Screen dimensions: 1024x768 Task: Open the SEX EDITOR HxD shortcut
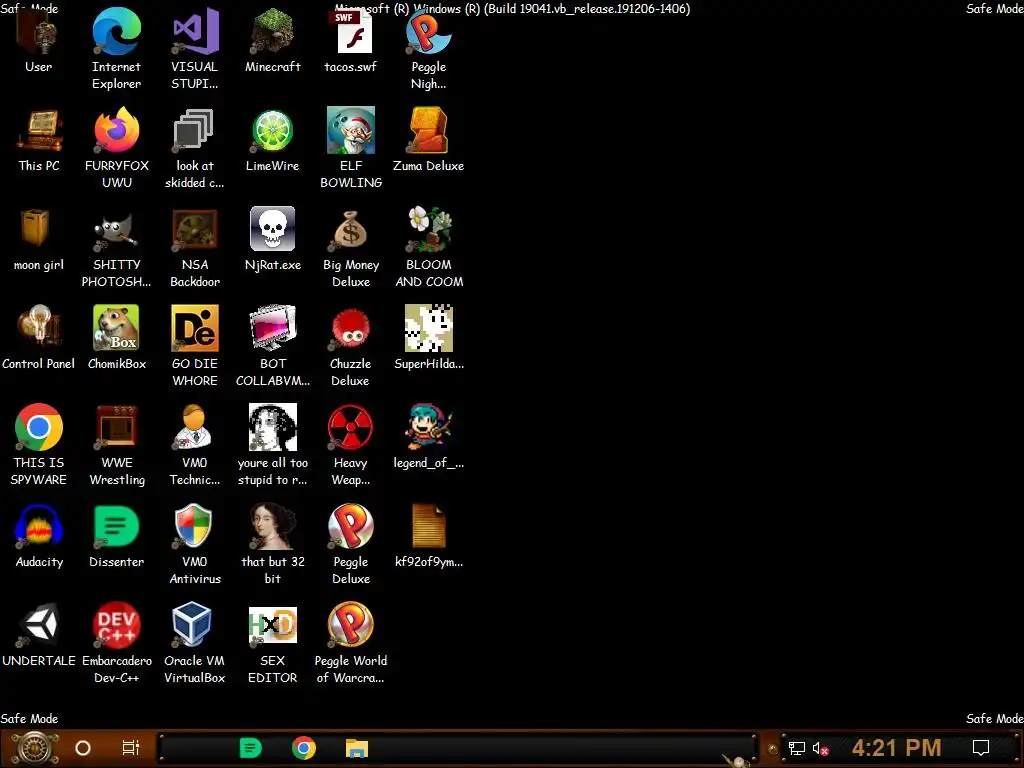(272, 625)
